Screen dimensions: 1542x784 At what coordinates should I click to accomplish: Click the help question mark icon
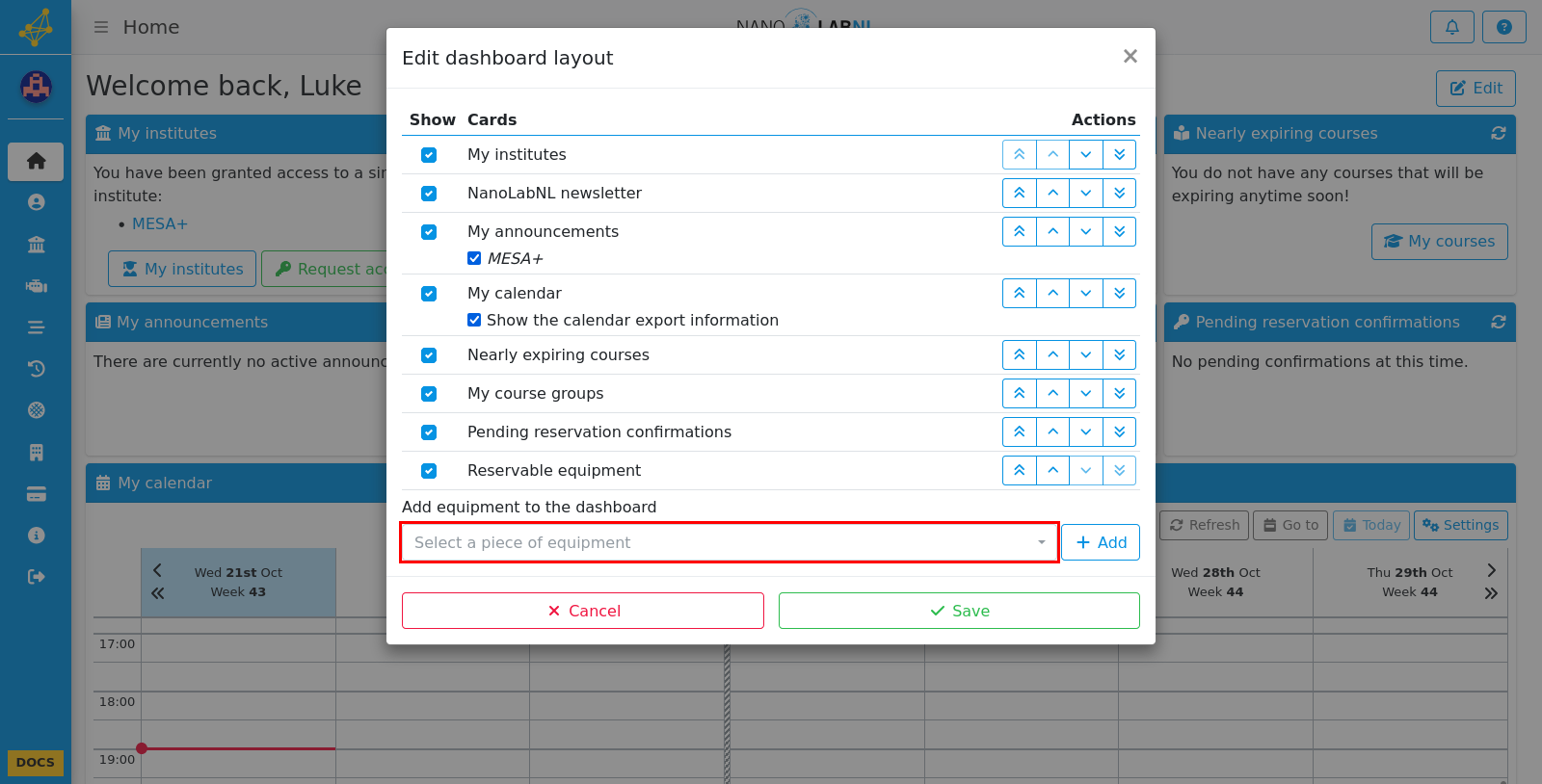[x=1504, y=27]
